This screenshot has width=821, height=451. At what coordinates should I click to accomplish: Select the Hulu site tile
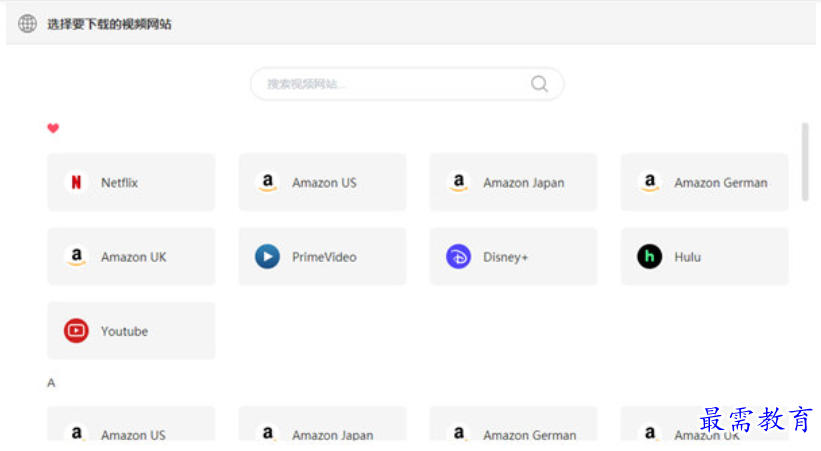pos(704,257)
